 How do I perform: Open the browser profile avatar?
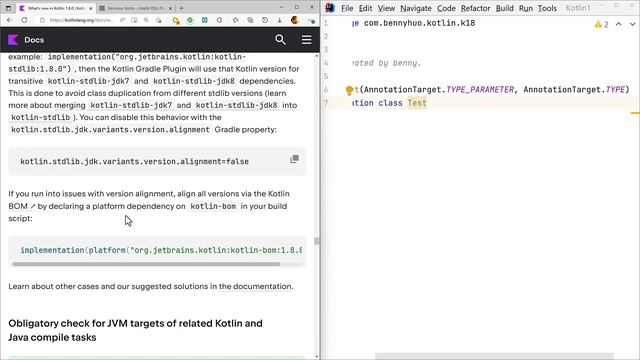pos(295,20)
